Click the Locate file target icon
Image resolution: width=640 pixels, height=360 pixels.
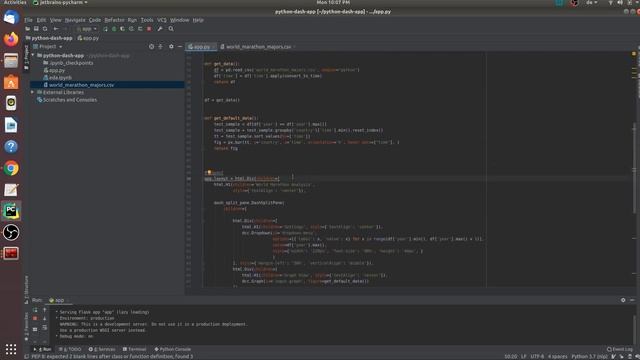point(151,47)
